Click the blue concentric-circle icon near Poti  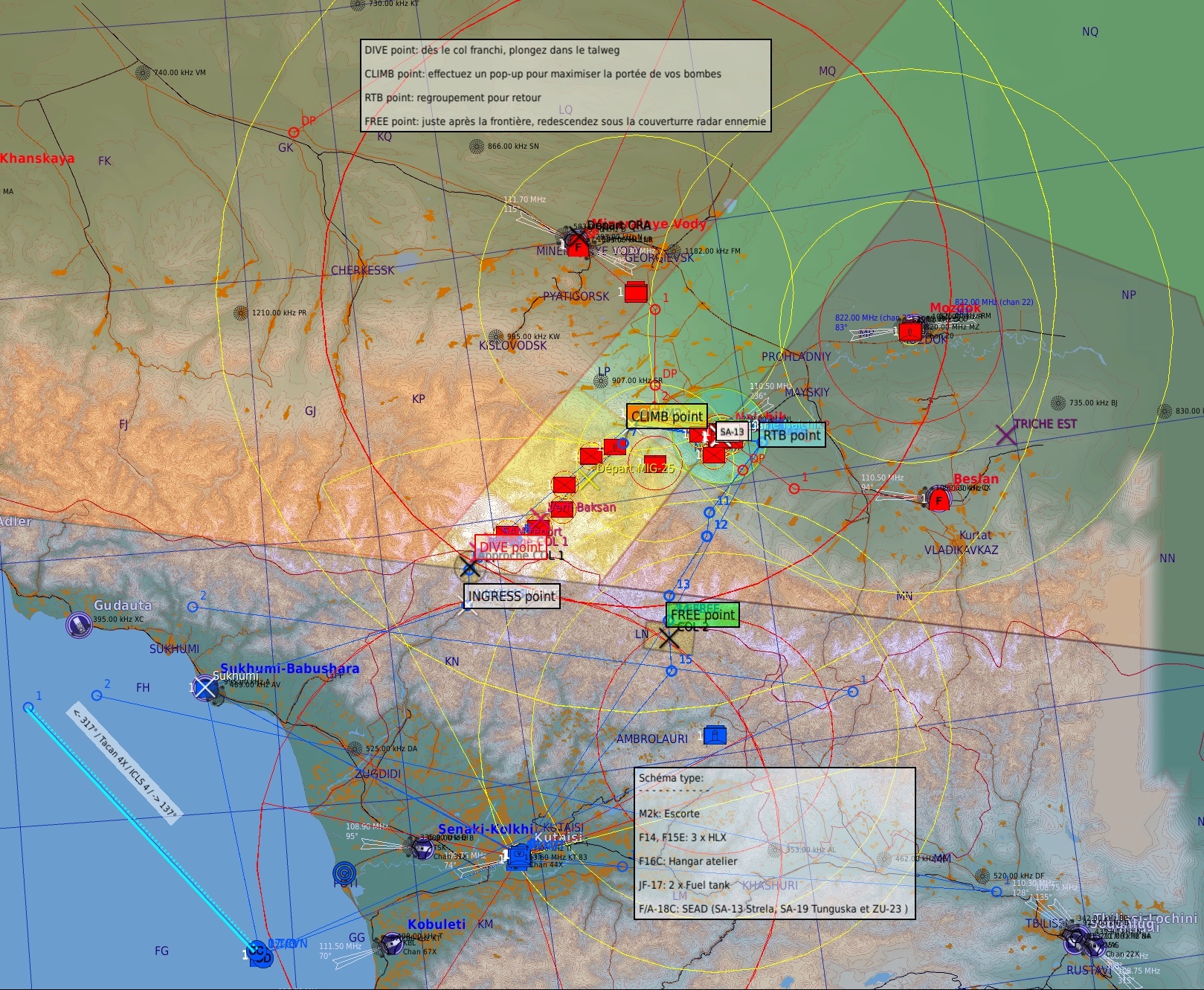click(x=344, y=872)
